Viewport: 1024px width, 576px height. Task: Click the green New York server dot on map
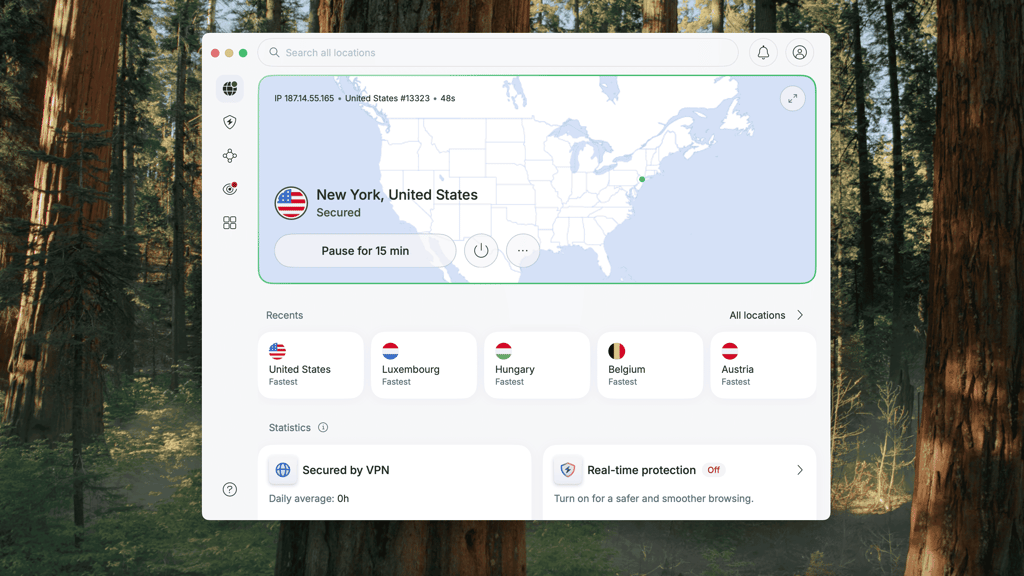pyautogui.click(x=642, y=179)
